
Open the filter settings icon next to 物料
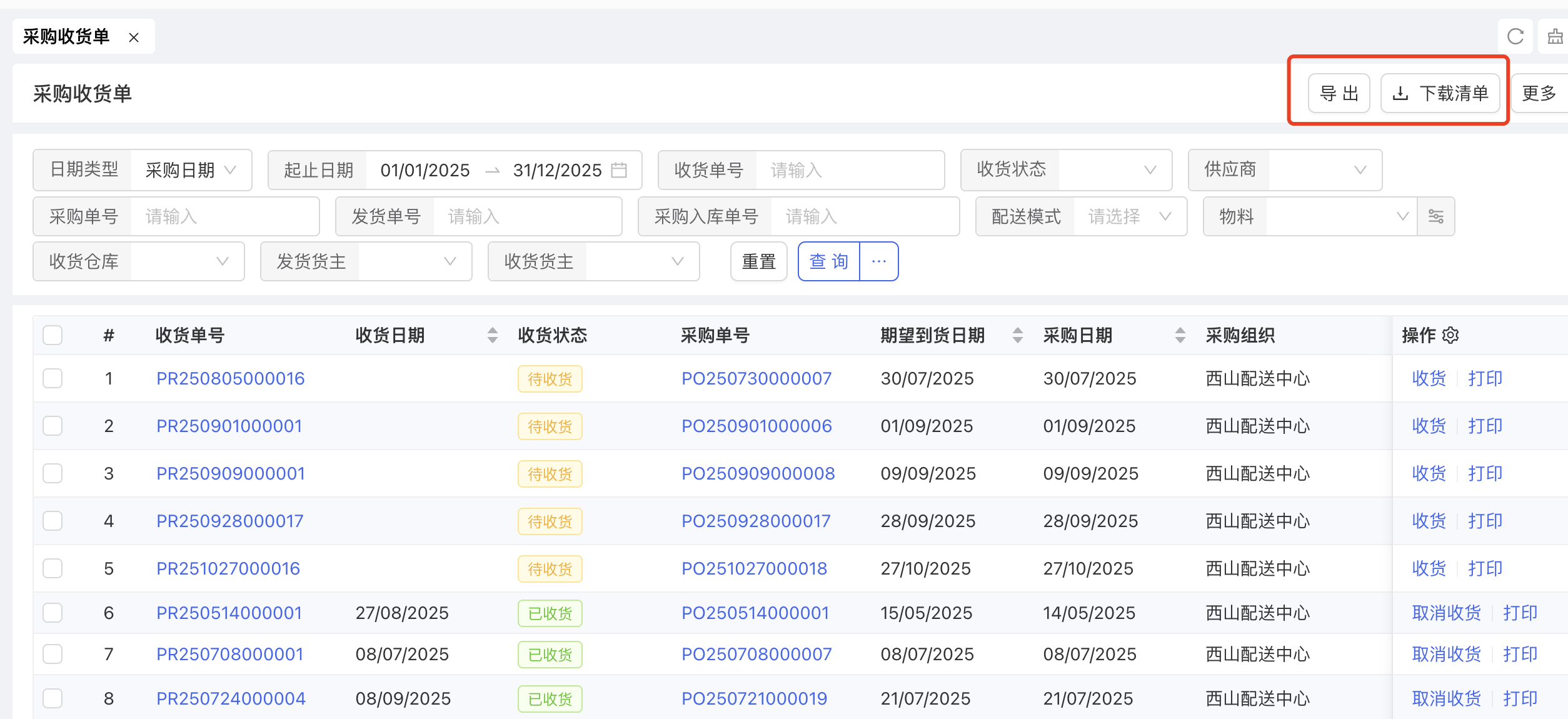tap(1436, 216)
